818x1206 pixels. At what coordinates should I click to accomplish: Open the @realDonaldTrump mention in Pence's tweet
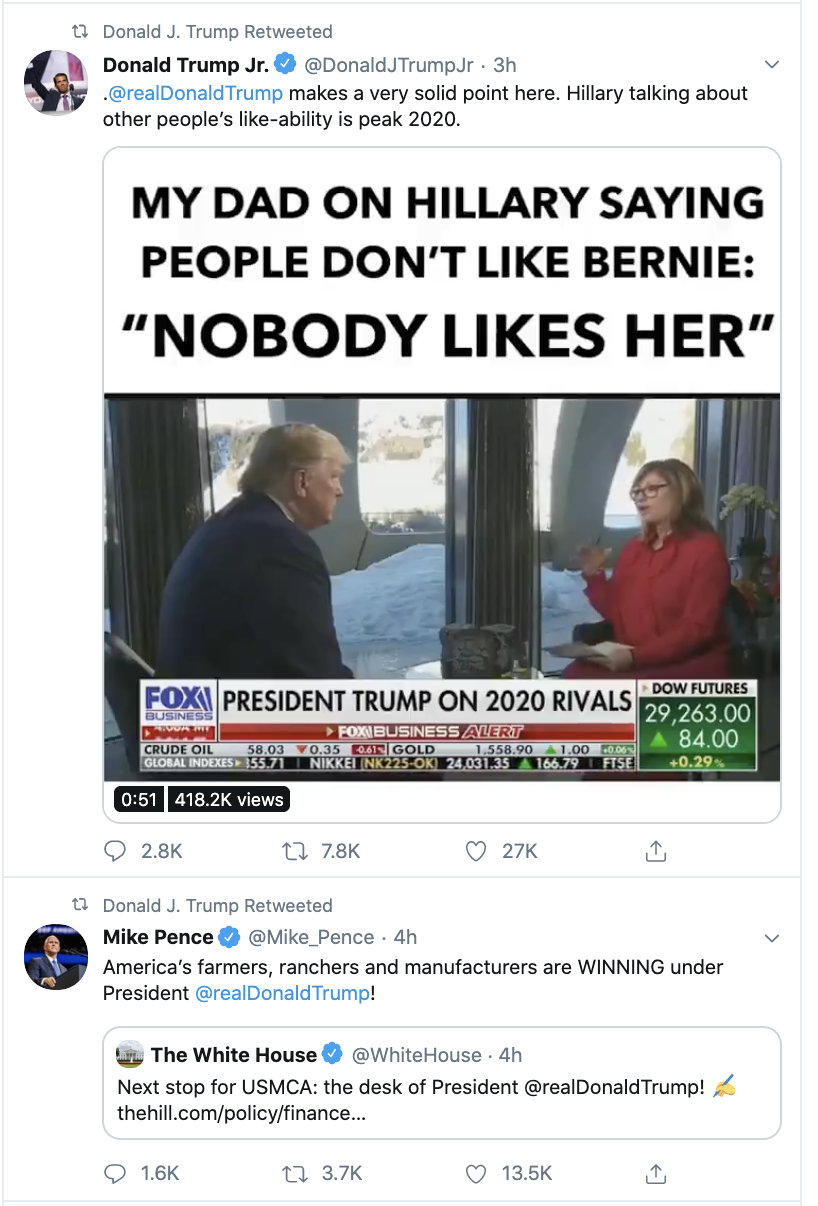pyautogui.click(x=282, y=993)
